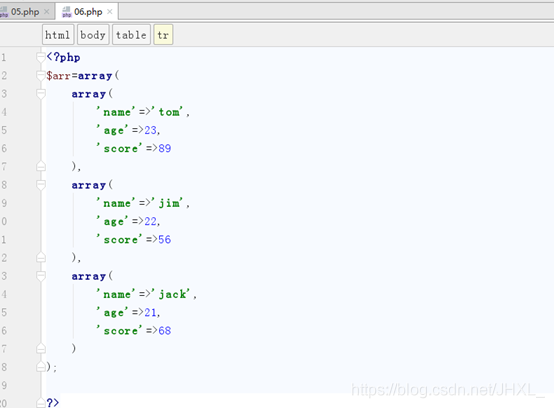554x408 pixels.
Task: Click the fold end marker beside ?>
Action: [x=41, y=403]
